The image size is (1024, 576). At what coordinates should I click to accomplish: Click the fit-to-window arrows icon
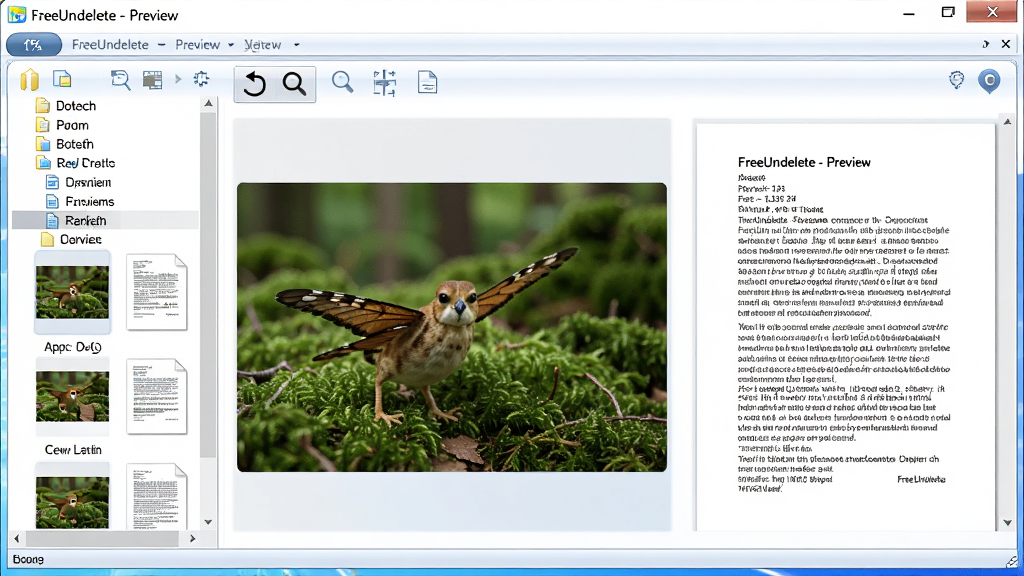[x=385, y=83]
